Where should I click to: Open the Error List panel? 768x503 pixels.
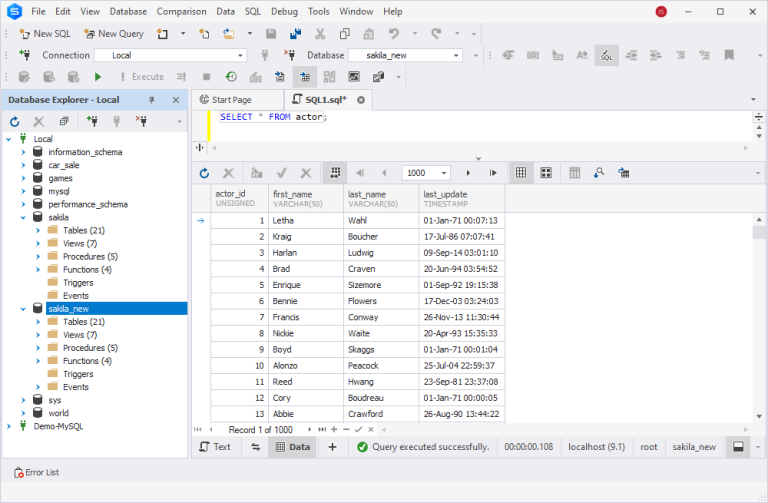[x=36, y=472]
